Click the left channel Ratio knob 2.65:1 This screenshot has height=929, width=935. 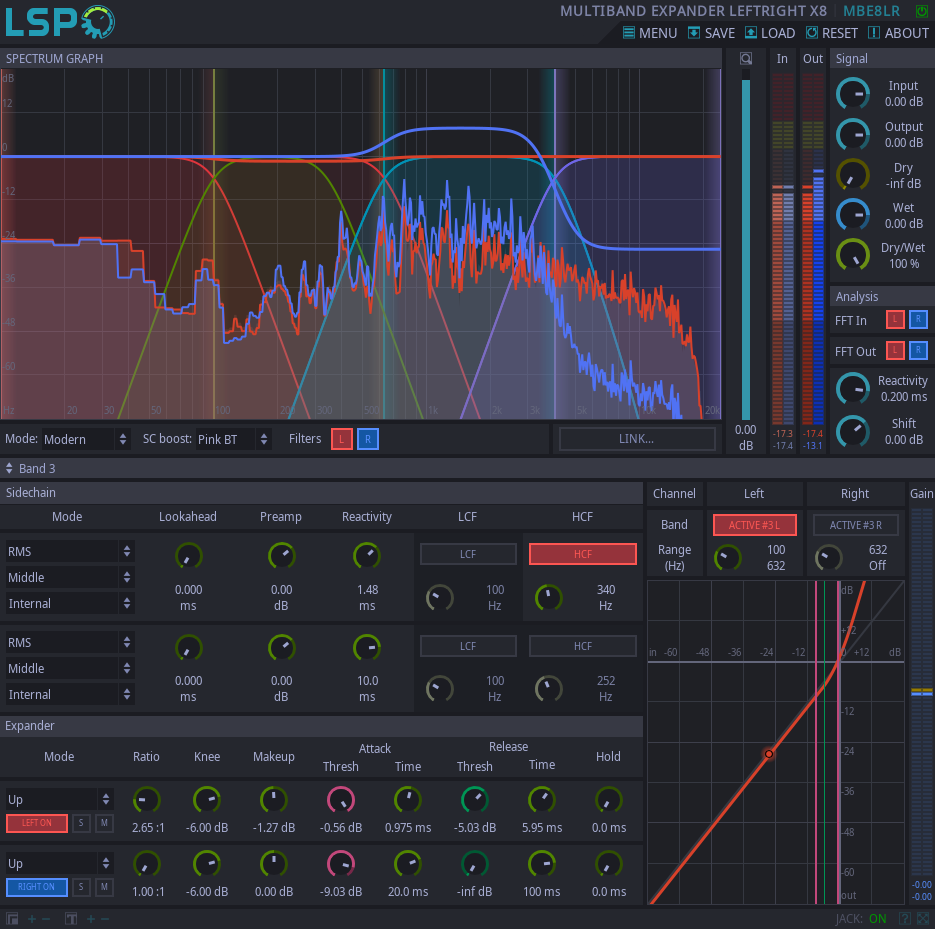coord(146,800)
